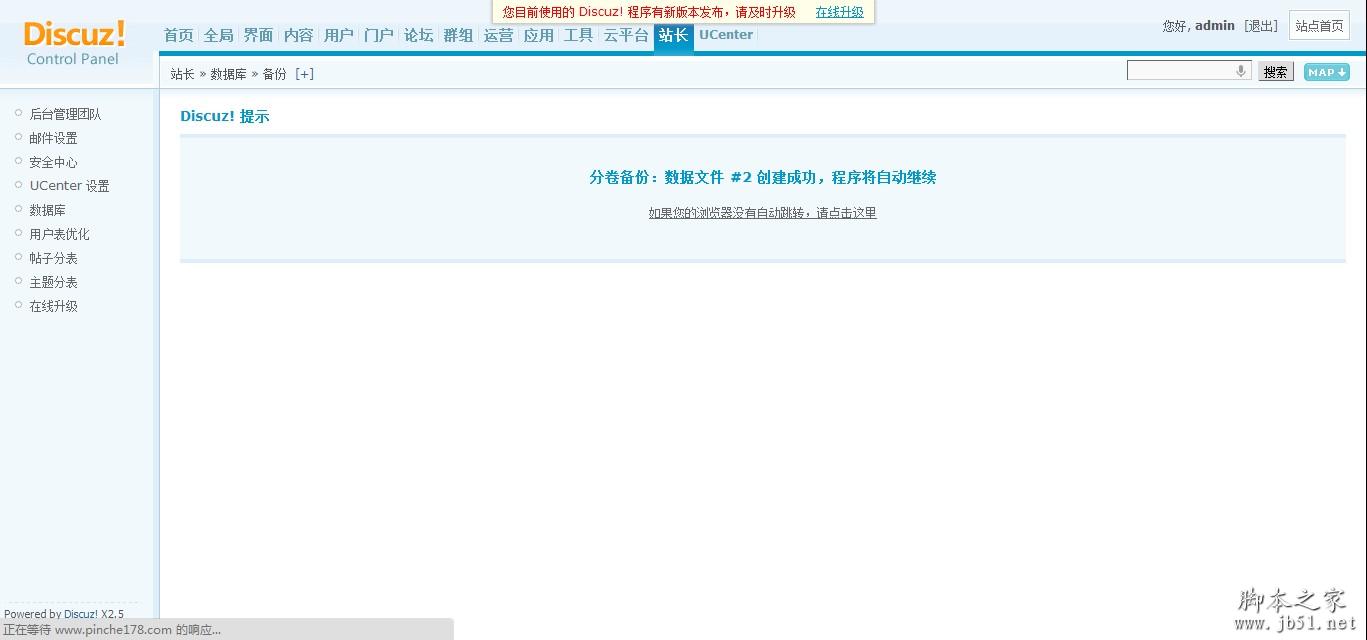Click the Discuz! Control Panel logo
This screenshot has width=1367, height=640.
[74, 43]
